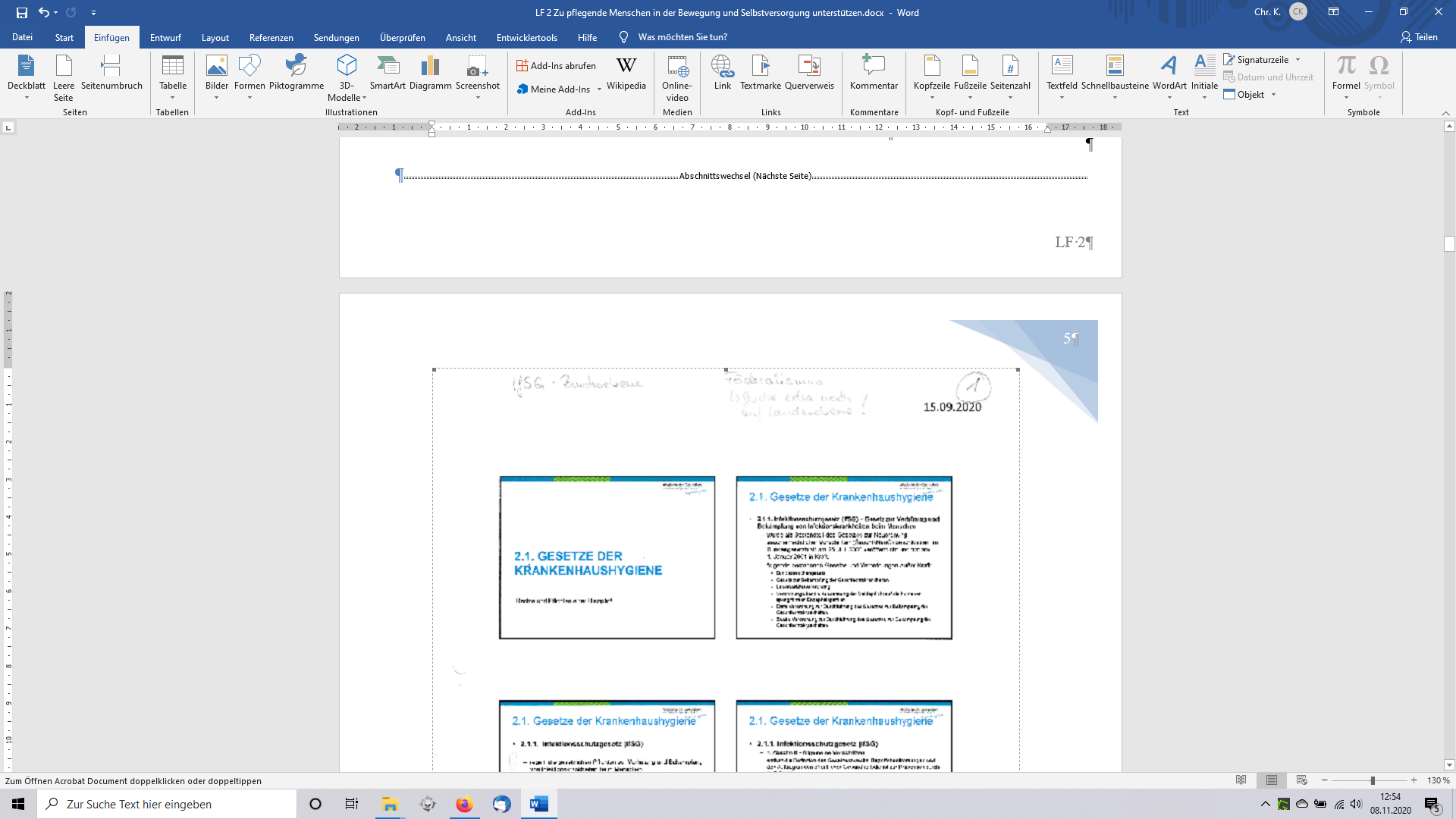Switch to read mode view
The width and height of the screenshot is (1456, 819).
pyautogui.click(x=1241, y=780)
